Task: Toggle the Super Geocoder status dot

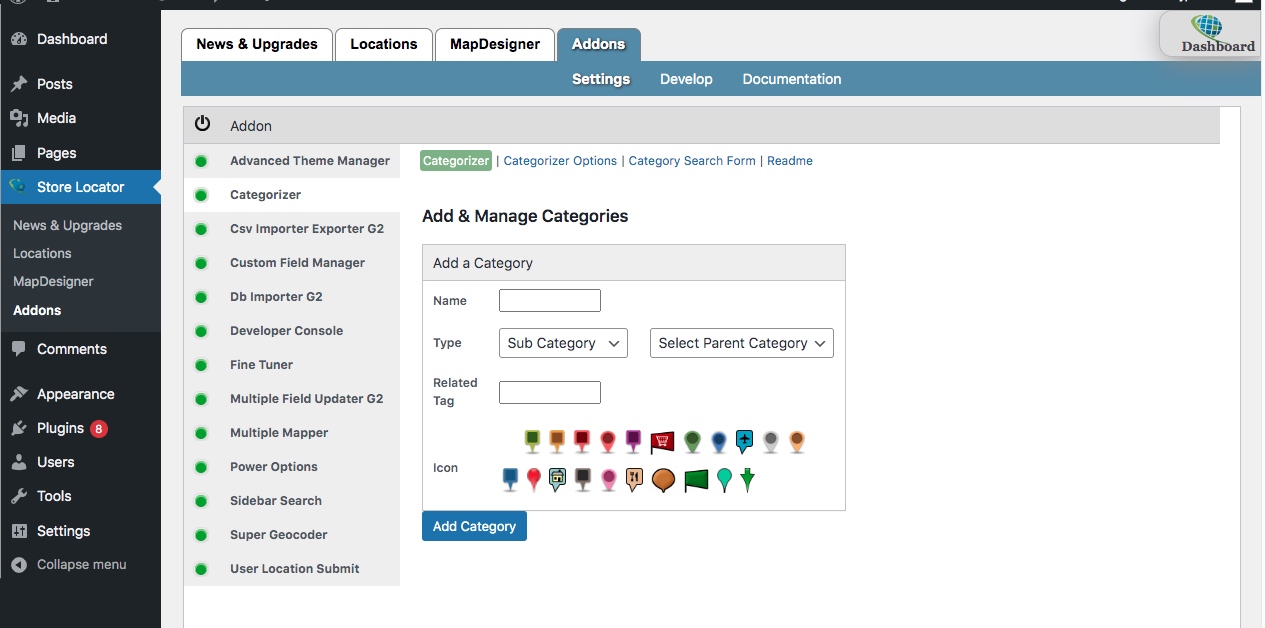Action: pos(201,535)
